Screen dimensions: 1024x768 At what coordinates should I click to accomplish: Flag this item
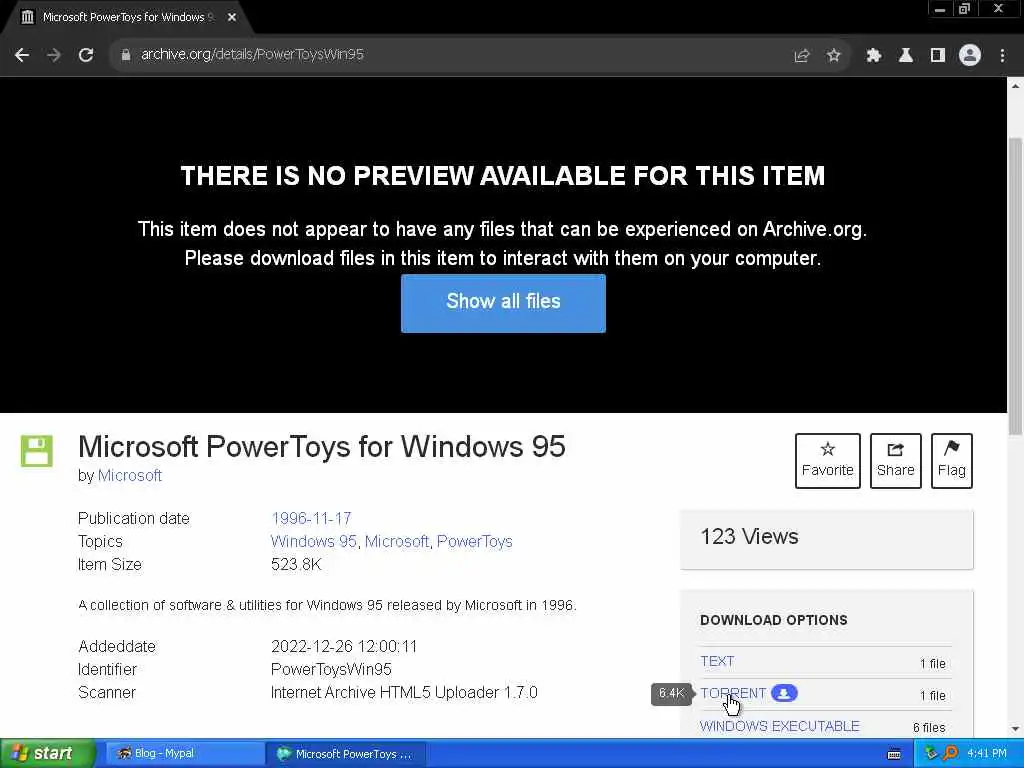[x=952, y=461]
